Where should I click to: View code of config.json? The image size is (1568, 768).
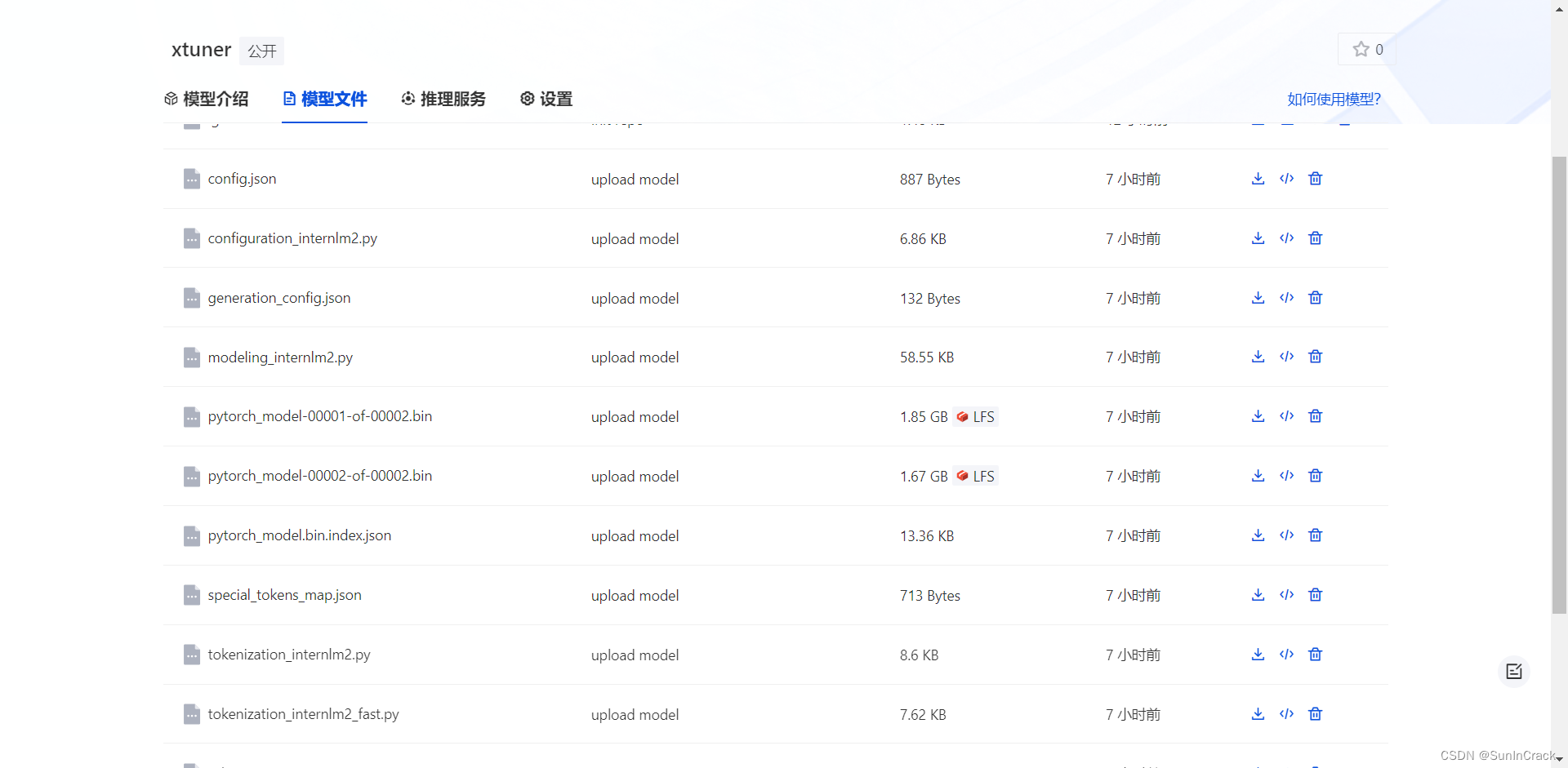[1287, 179]
